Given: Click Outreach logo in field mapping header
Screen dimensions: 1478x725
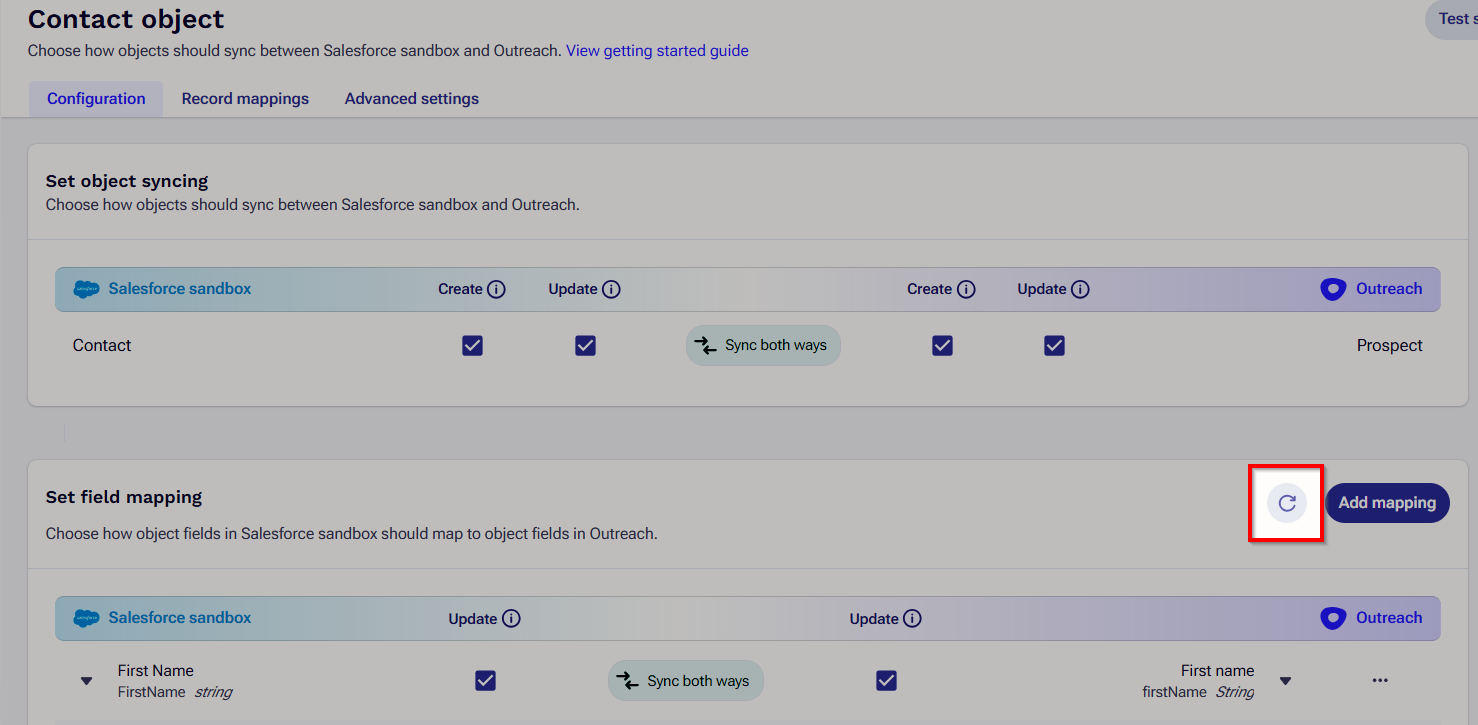Looking at the screenshot, I should 1333,618.
